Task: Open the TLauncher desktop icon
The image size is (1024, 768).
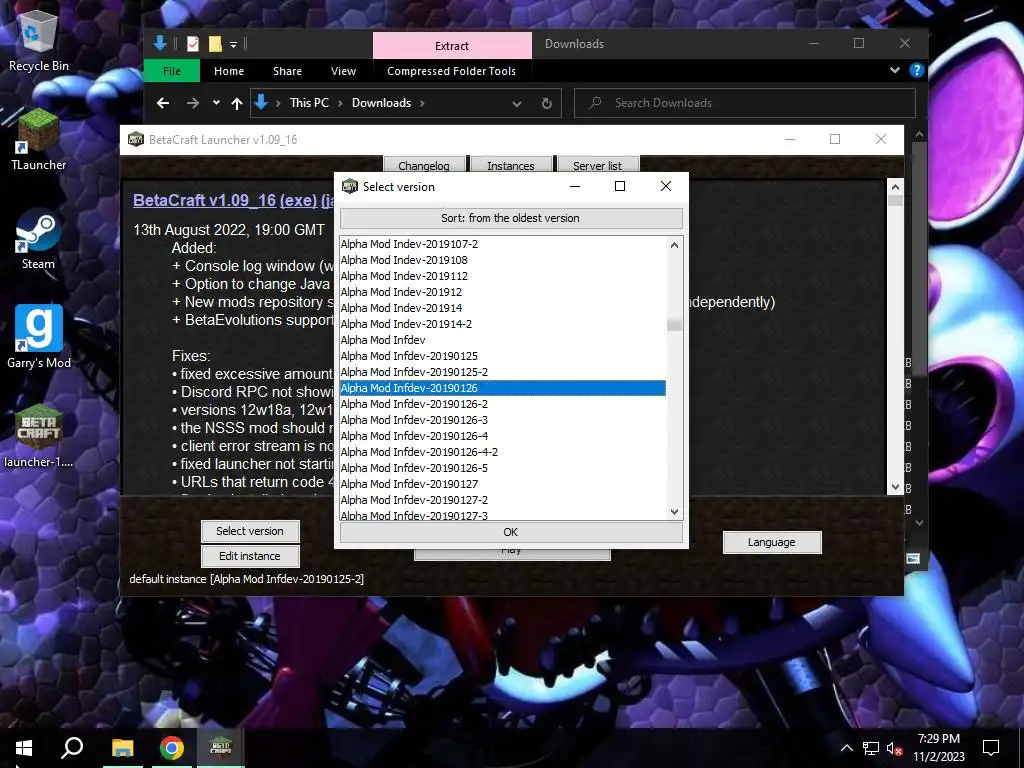Action: tap(39, 140)
